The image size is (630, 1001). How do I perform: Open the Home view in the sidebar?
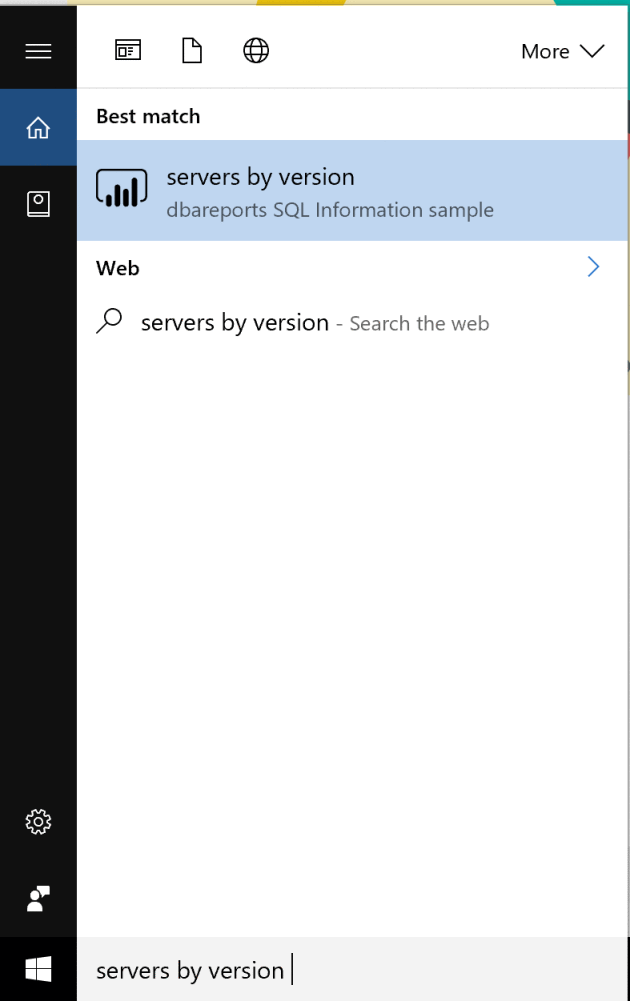click(38, 127)
